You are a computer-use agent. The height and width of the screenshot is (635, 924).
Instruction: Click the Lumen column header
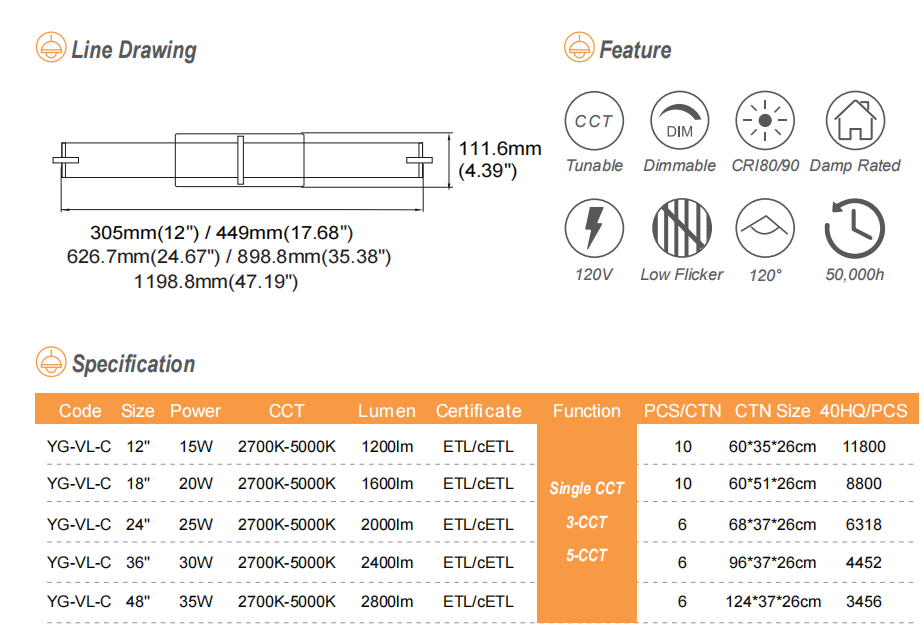tap(386, 411)
